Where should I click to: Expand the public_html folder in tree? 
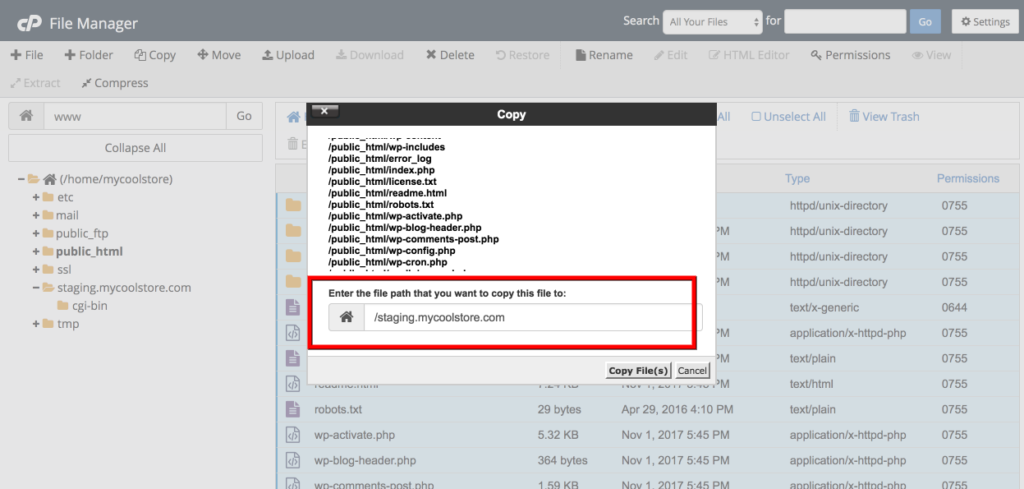pyautogui.click(x=36, y=251)
